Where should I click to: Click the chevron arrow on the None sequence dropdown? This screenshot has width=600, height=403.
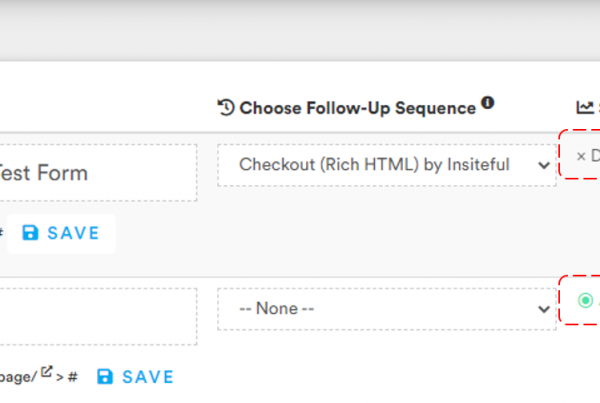coord(544,308)
